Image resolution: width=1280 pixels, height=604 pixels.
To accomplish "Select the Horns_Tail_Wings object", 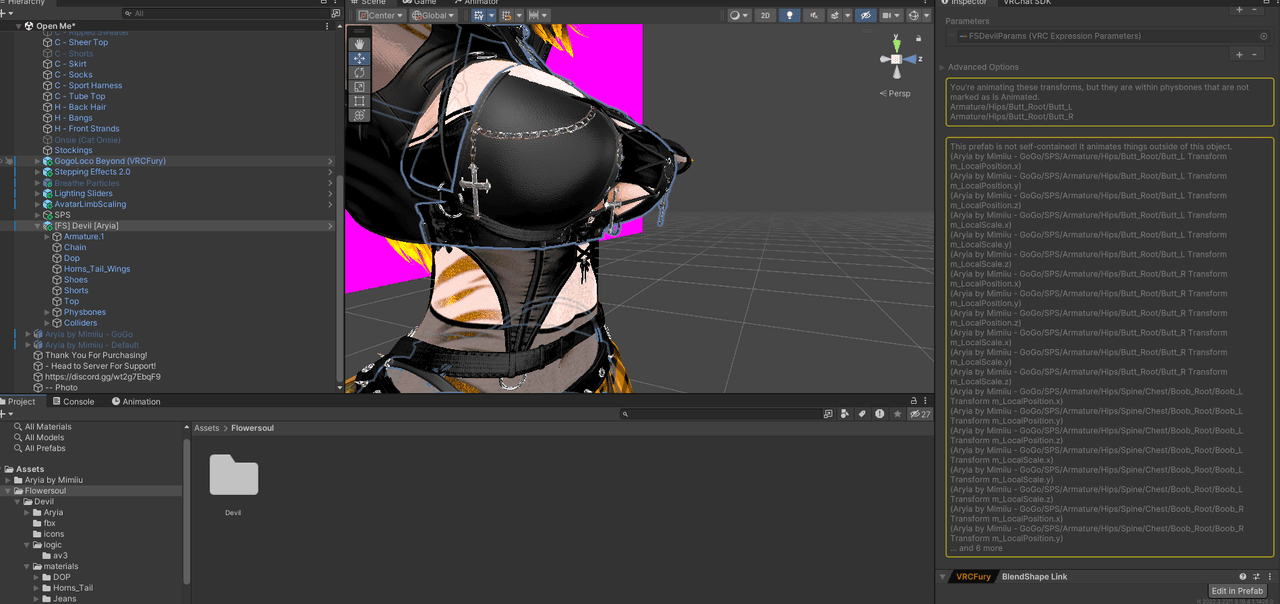I will [x=97, y=269].
